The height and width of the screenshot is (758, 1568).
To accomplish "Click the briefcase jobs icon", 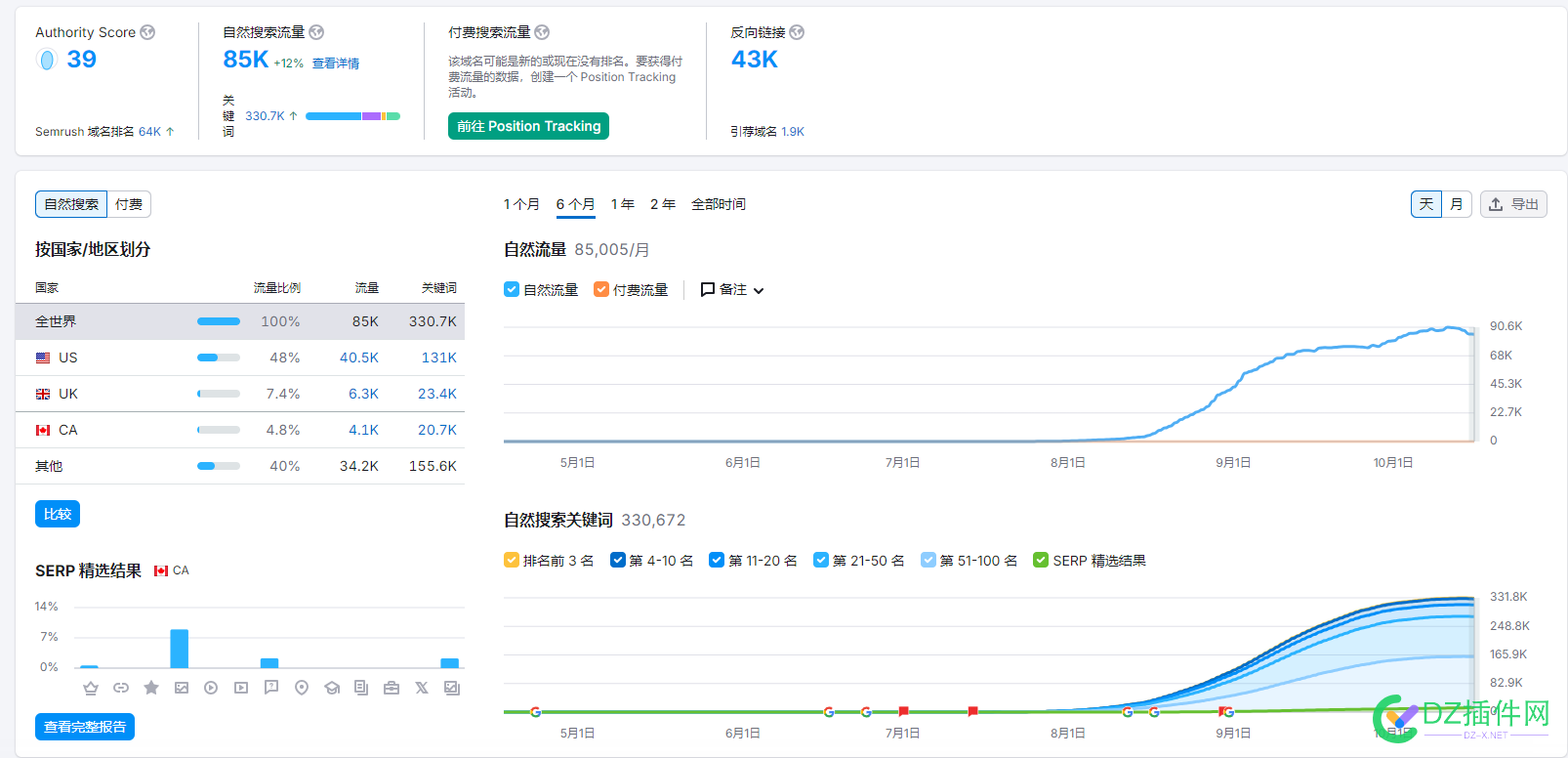I will click(x=392, y=688).
